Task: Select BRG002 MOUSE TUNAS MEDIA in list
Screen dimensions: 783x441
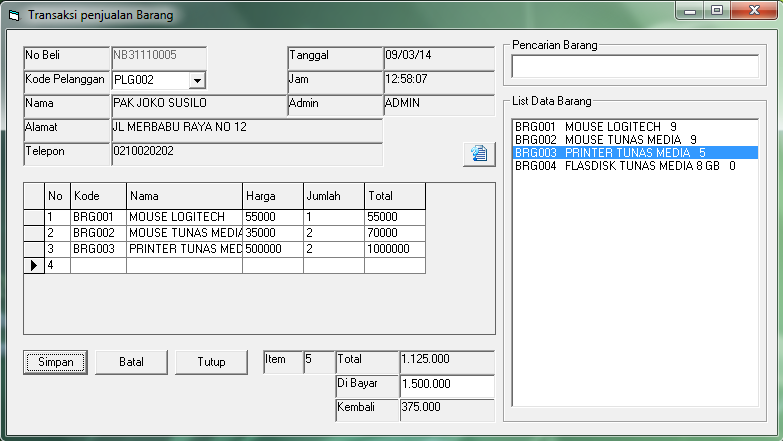Action: point(635,140)
